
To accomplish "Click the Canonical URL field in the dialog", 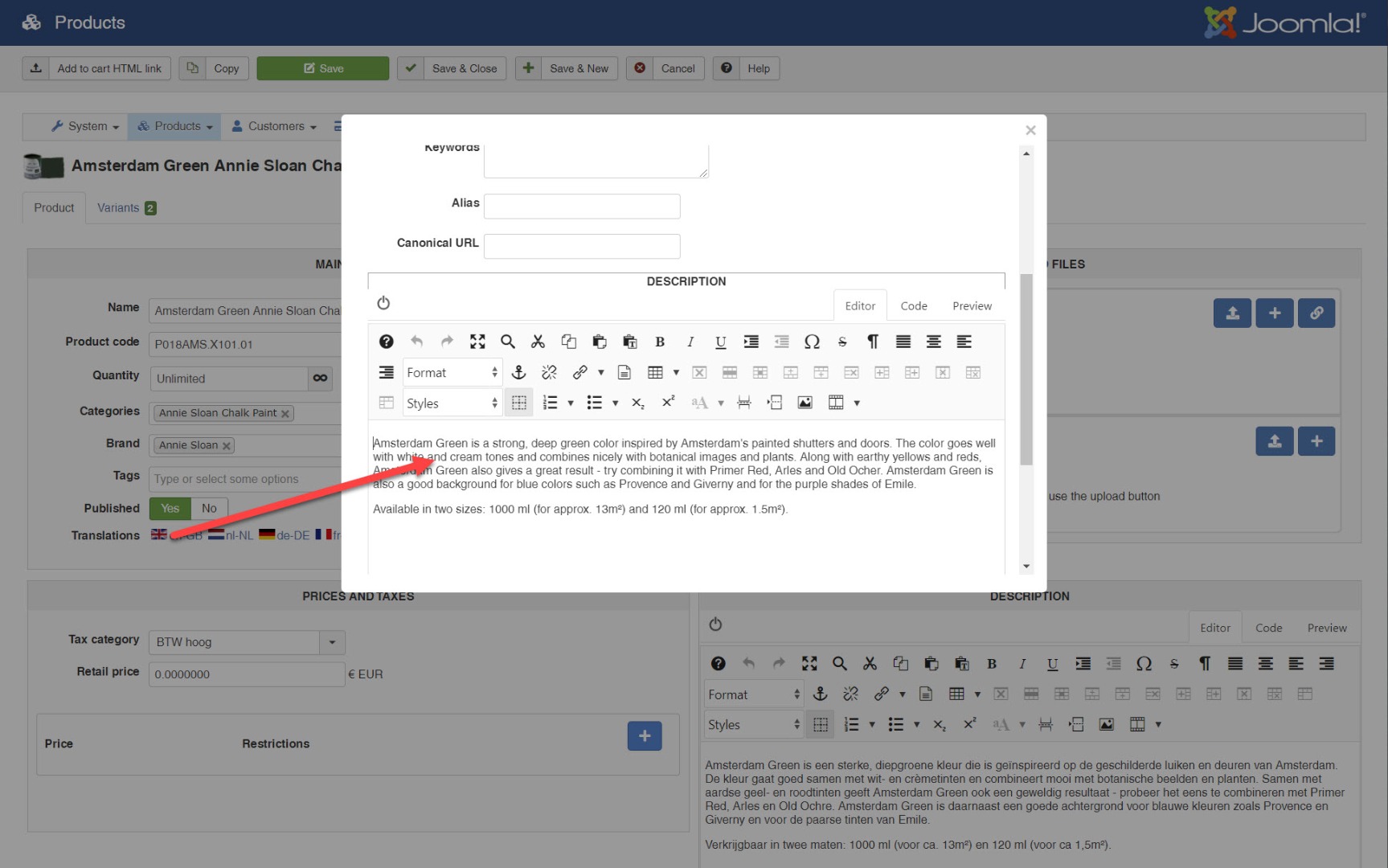I will (x=582, y=247).
